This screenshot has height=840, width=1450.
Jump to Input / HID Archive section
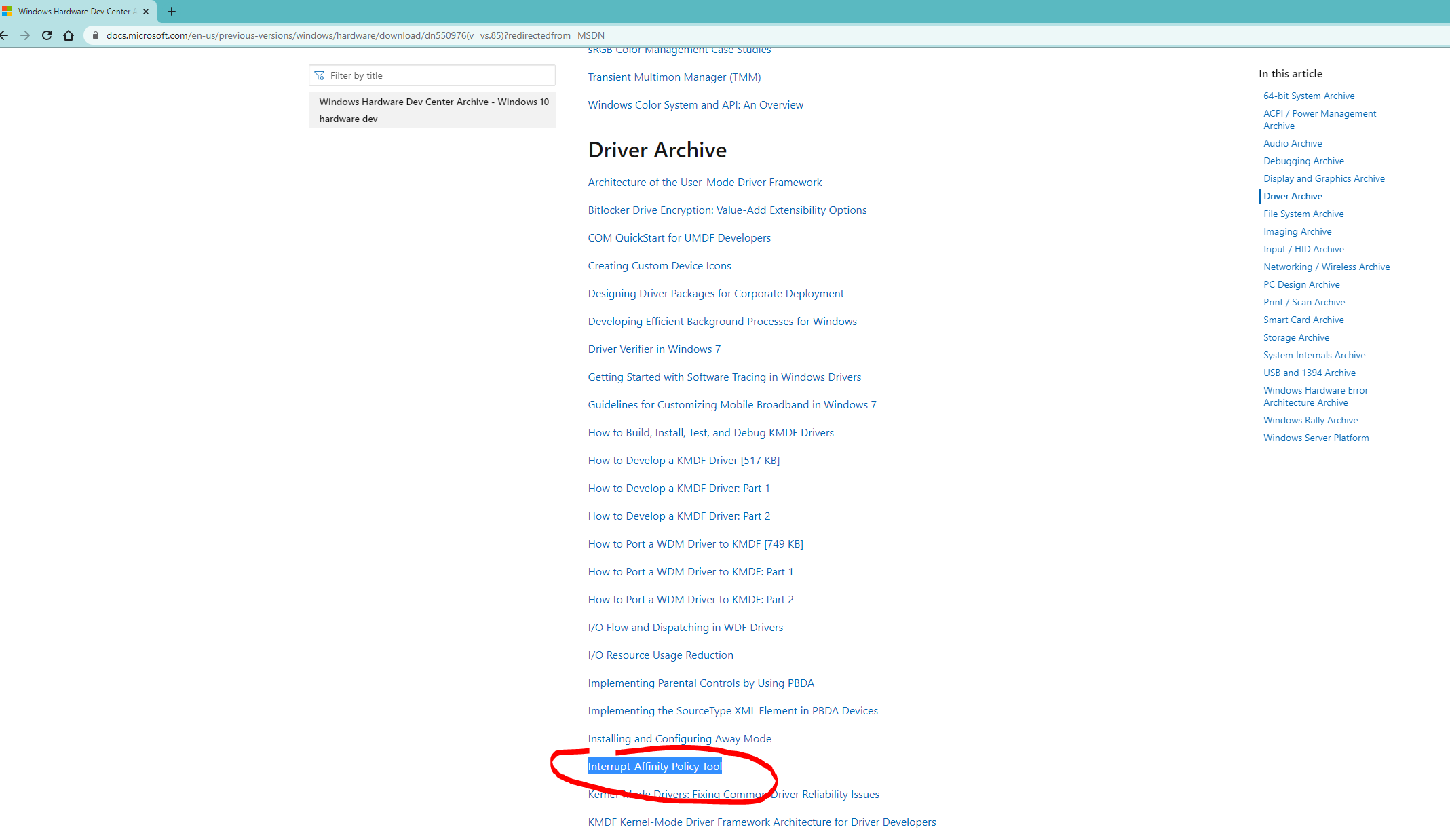click(1303, 250)
